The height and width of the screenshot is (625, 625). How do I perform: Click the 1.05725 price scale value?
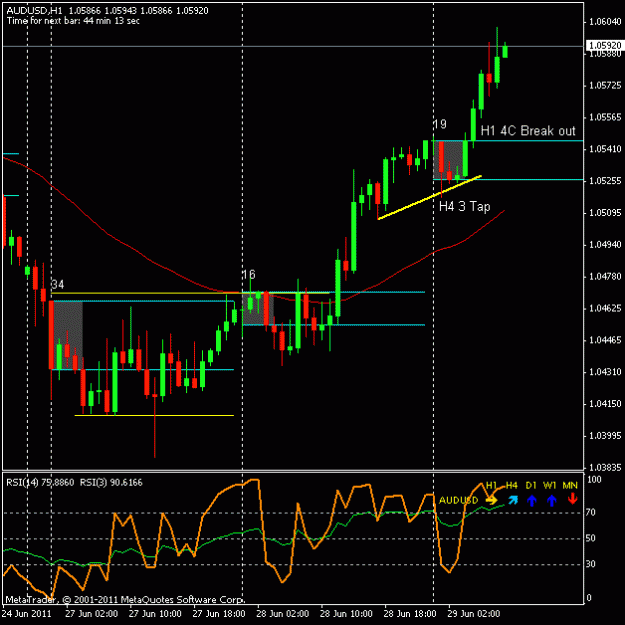[x=605, y=85]
